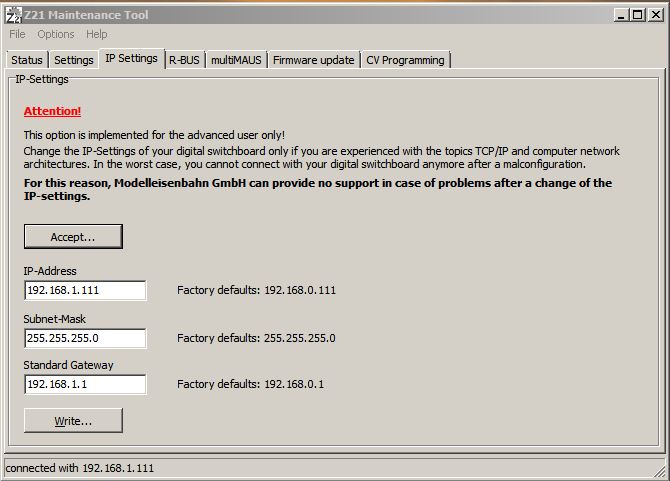Click the red Attention! heading

click(x=52, y=111)
